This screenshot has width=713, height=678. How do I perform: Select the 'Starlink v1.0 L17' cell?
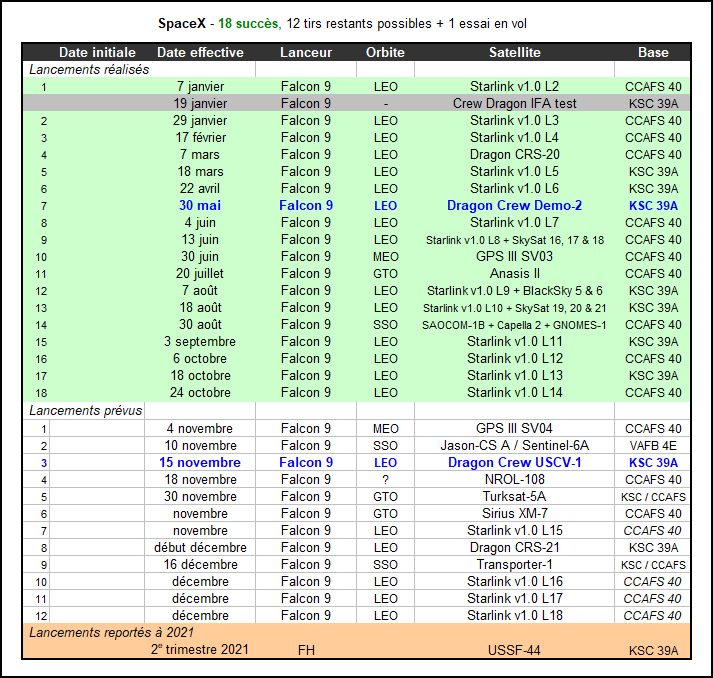[x=515, y=598]
